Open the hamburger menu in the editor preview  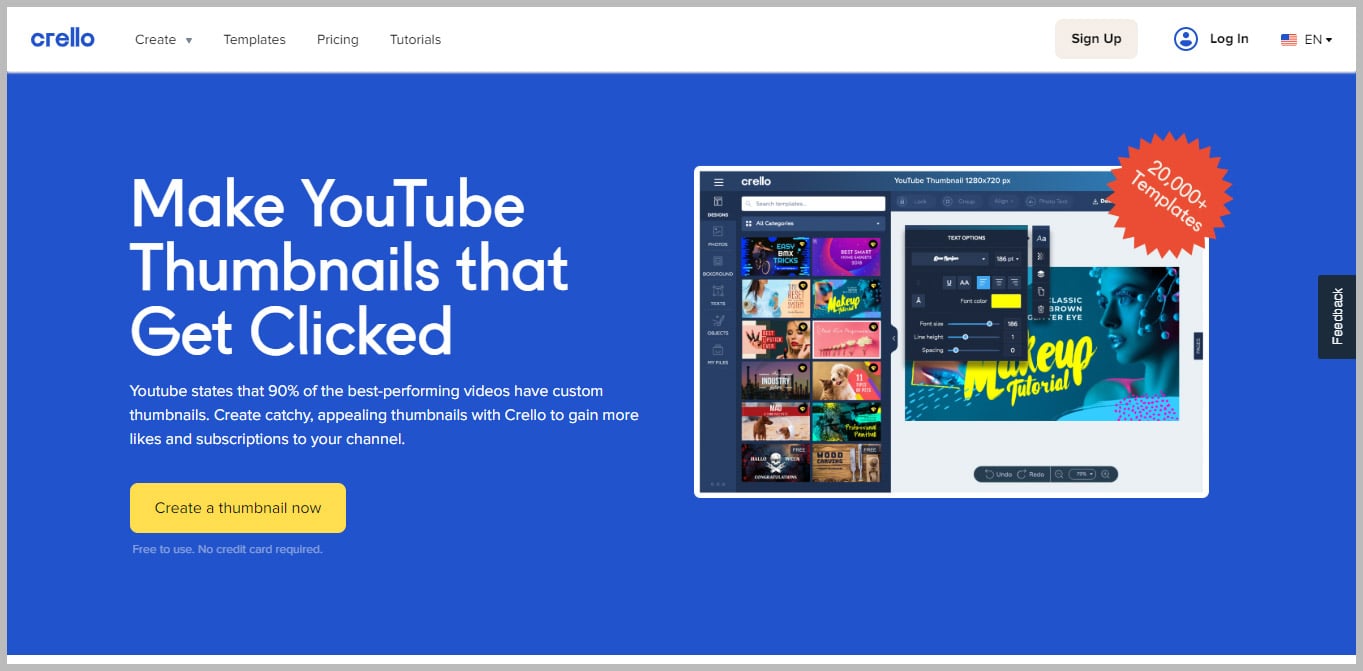719,182
